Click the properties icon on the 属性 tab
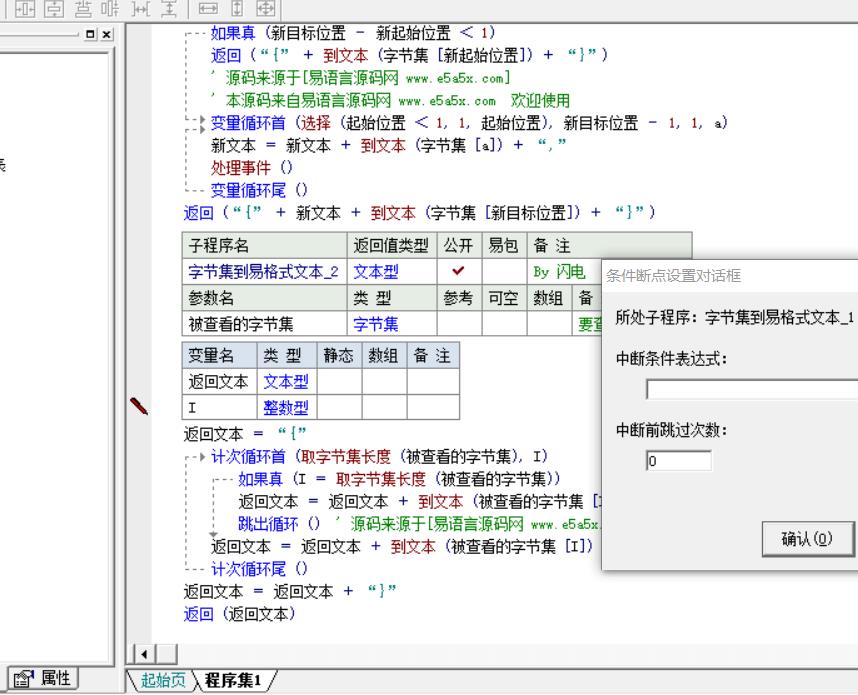Viewport: 858px width, 695px height. [x=24, y=679]
